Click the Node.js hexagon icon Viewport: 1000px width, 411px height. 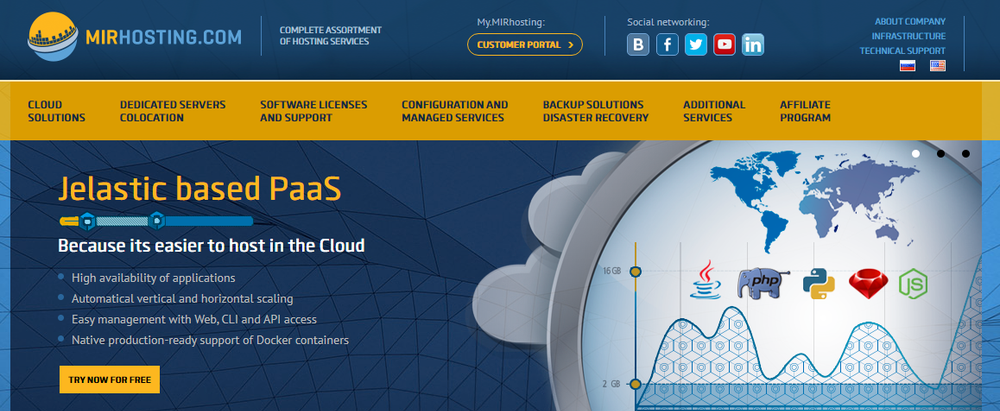click(x=913, y=284)
